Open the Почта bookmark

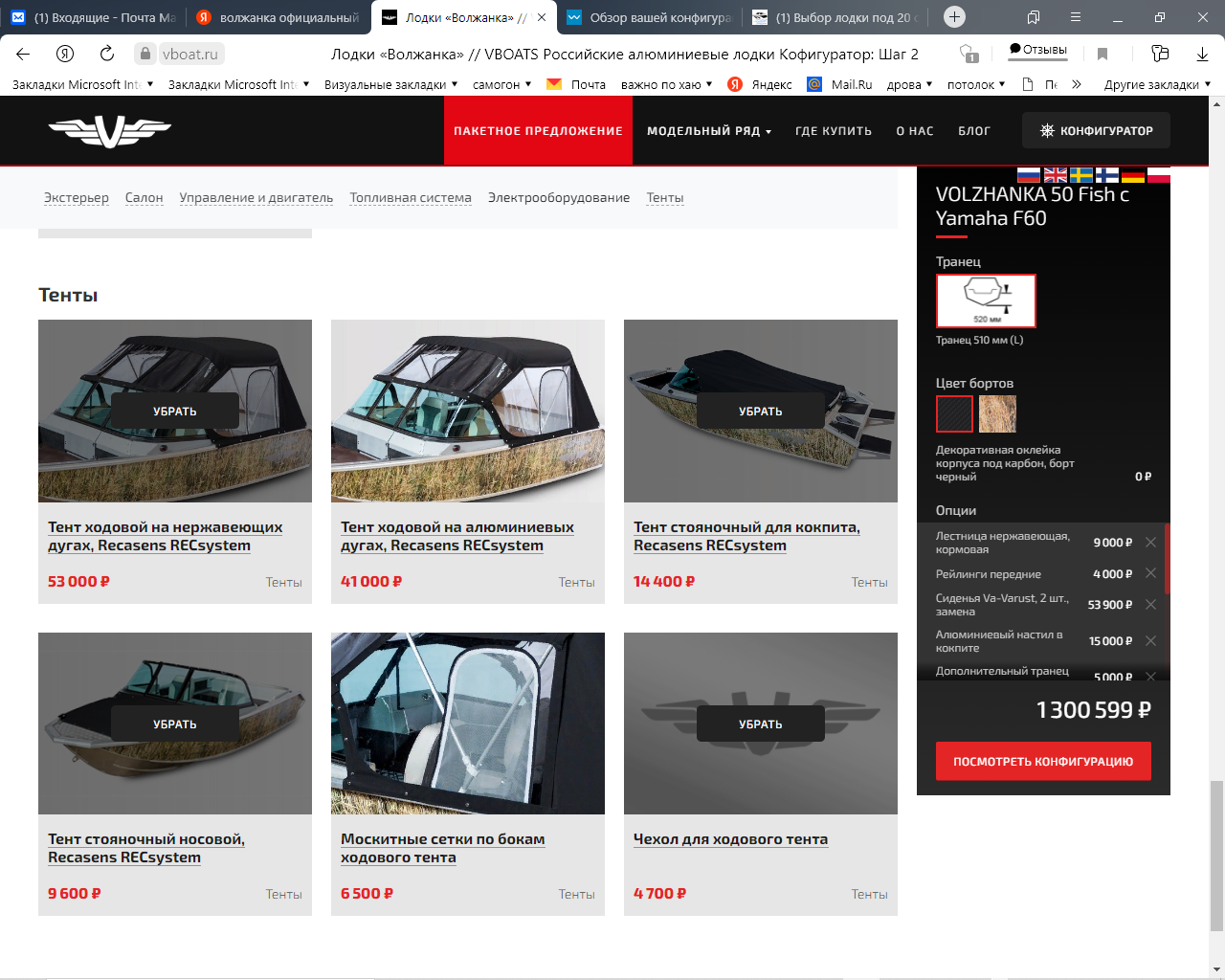pyautogui.click(x=576, y=84)
